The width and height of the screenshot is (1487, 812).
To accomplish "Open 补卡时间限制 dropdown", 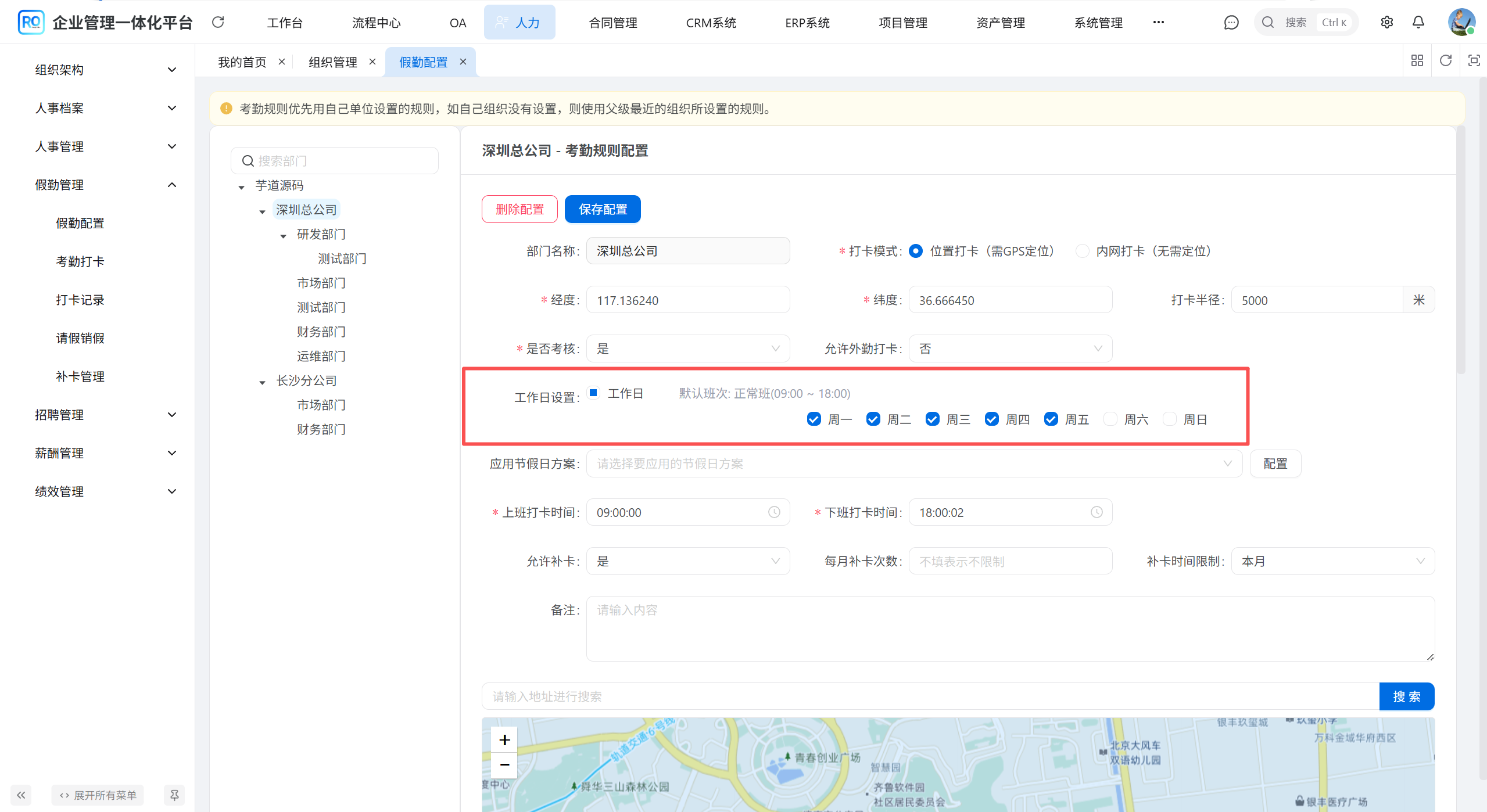I will pos(1332,561).
